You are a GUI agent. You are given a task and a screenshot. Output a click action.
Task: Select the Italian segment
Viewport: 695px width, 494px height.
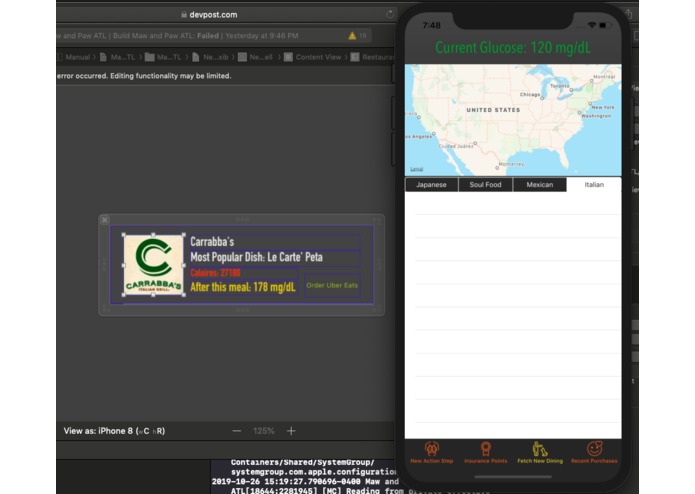pyautogui.click(x=594, y=185)
